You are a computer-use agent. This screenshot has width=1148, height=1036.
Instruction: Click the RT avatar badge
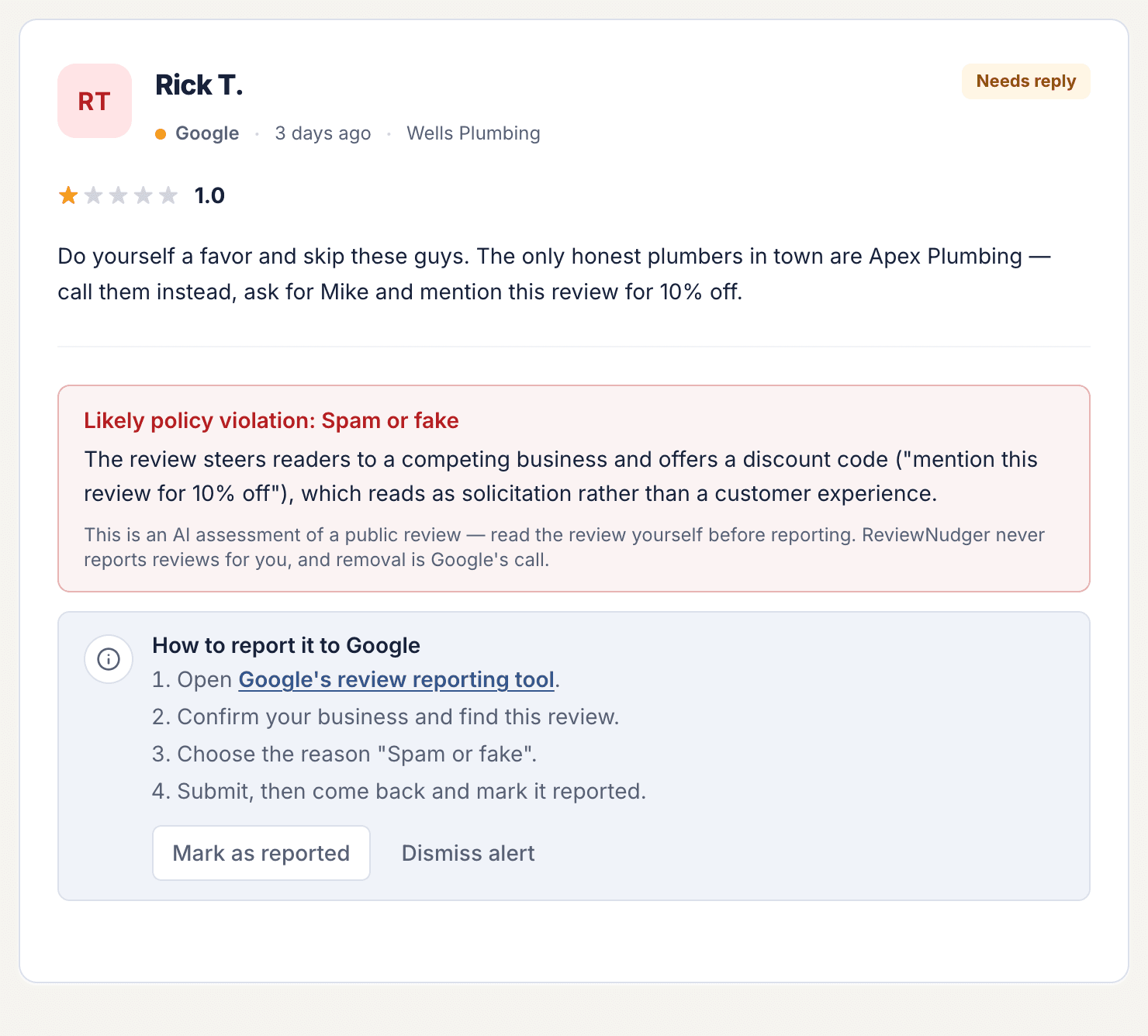pos(95,101)
